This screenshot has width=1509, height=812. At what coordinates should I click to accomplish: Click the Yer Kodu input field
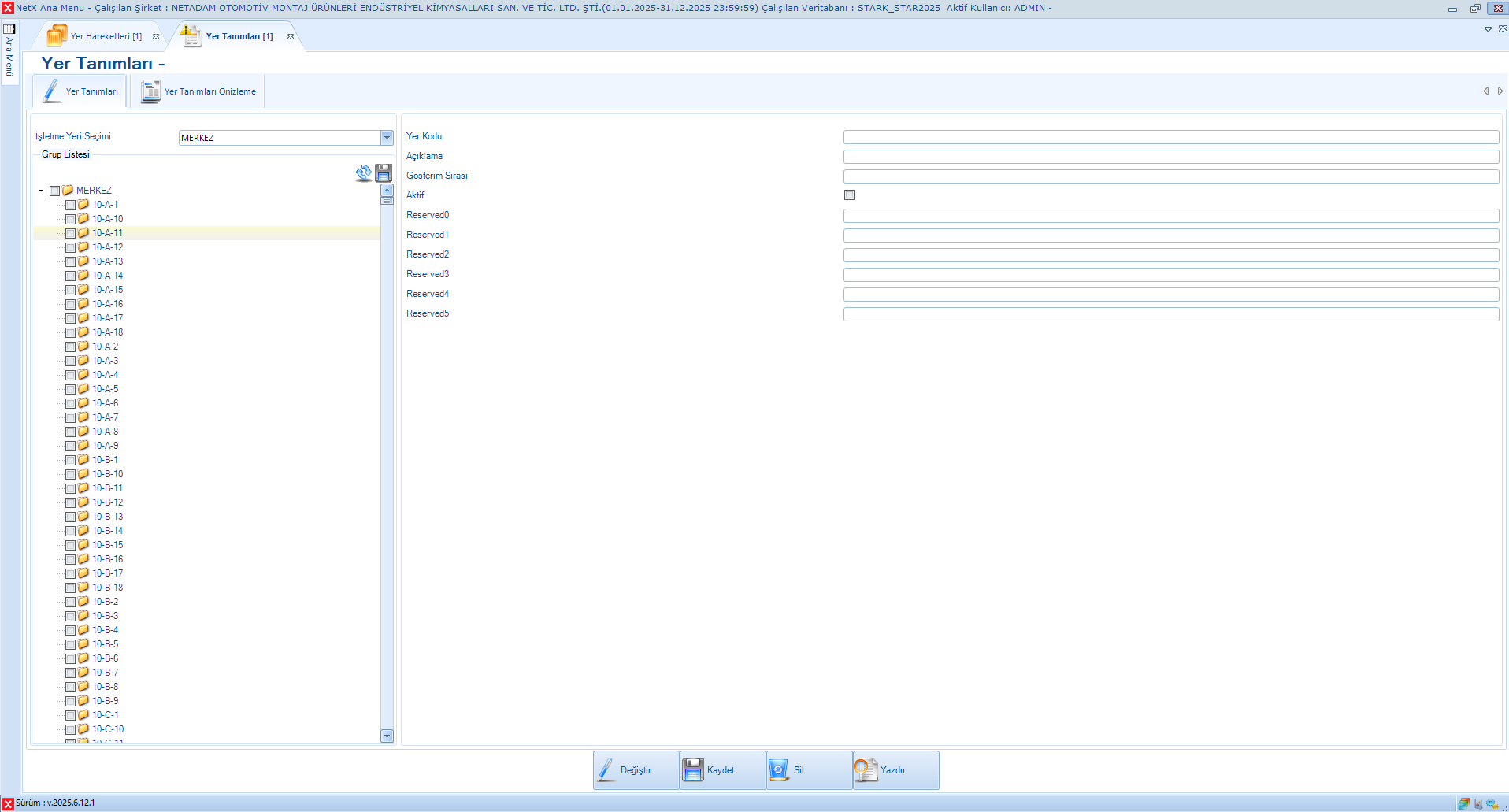1170,137
